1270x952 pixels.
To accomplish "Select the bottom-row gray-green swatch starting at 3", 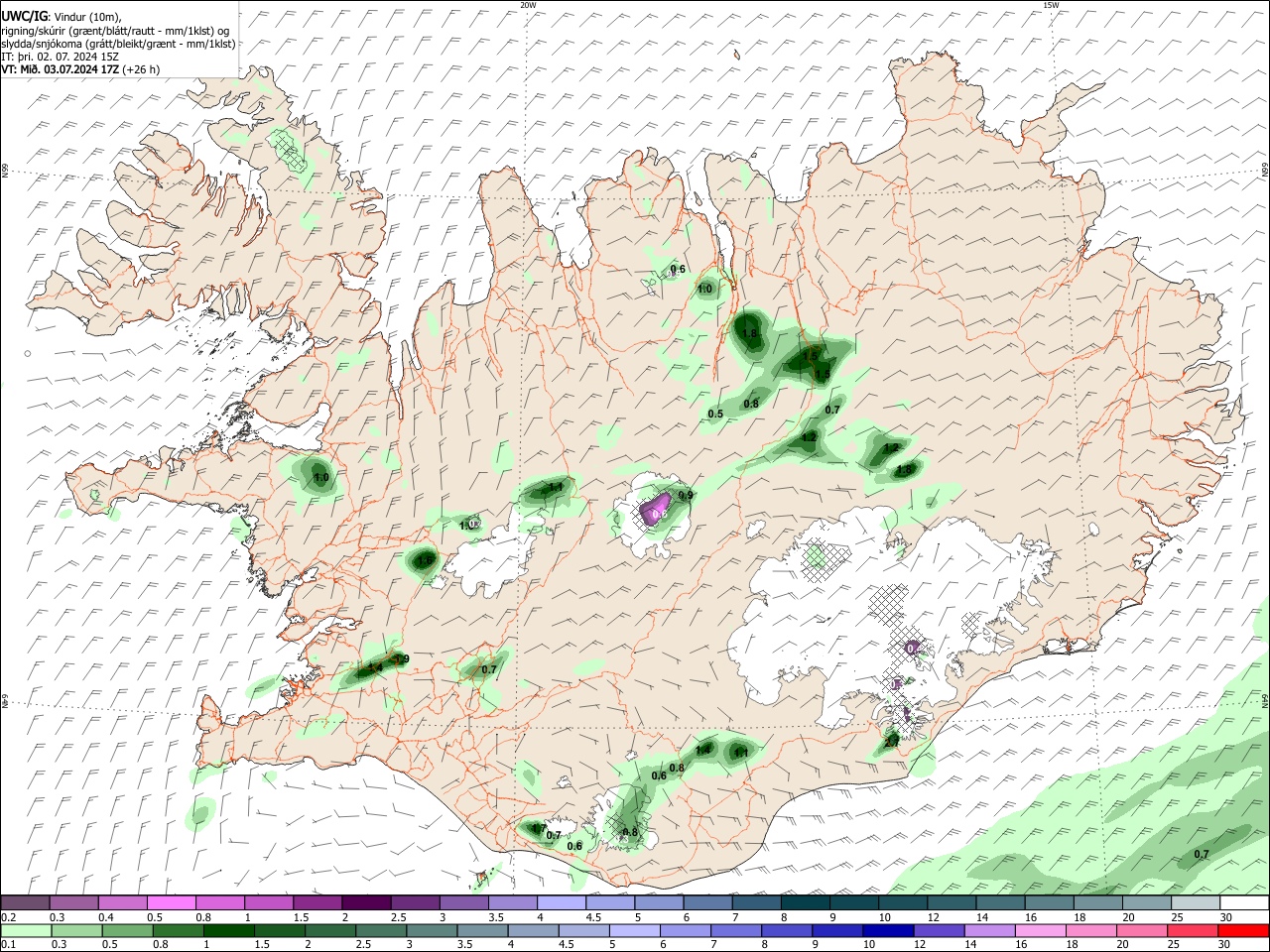I will 432,930.
